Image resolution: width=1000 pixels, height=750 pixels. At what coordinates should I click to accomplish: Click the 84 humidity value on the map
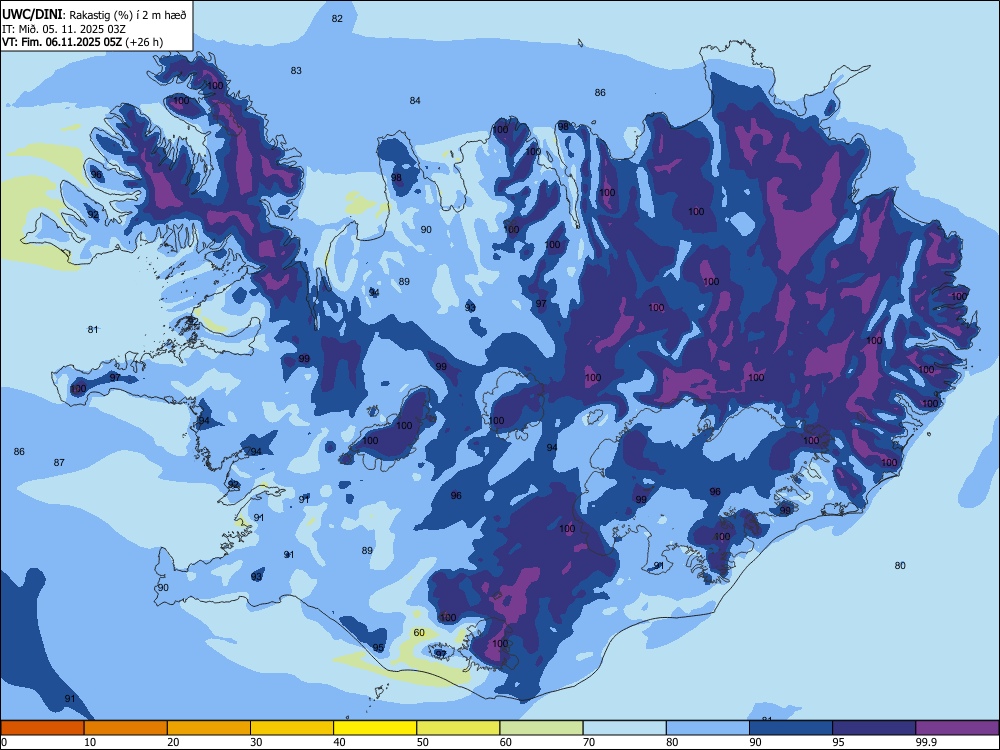click(x=415, y=100)
